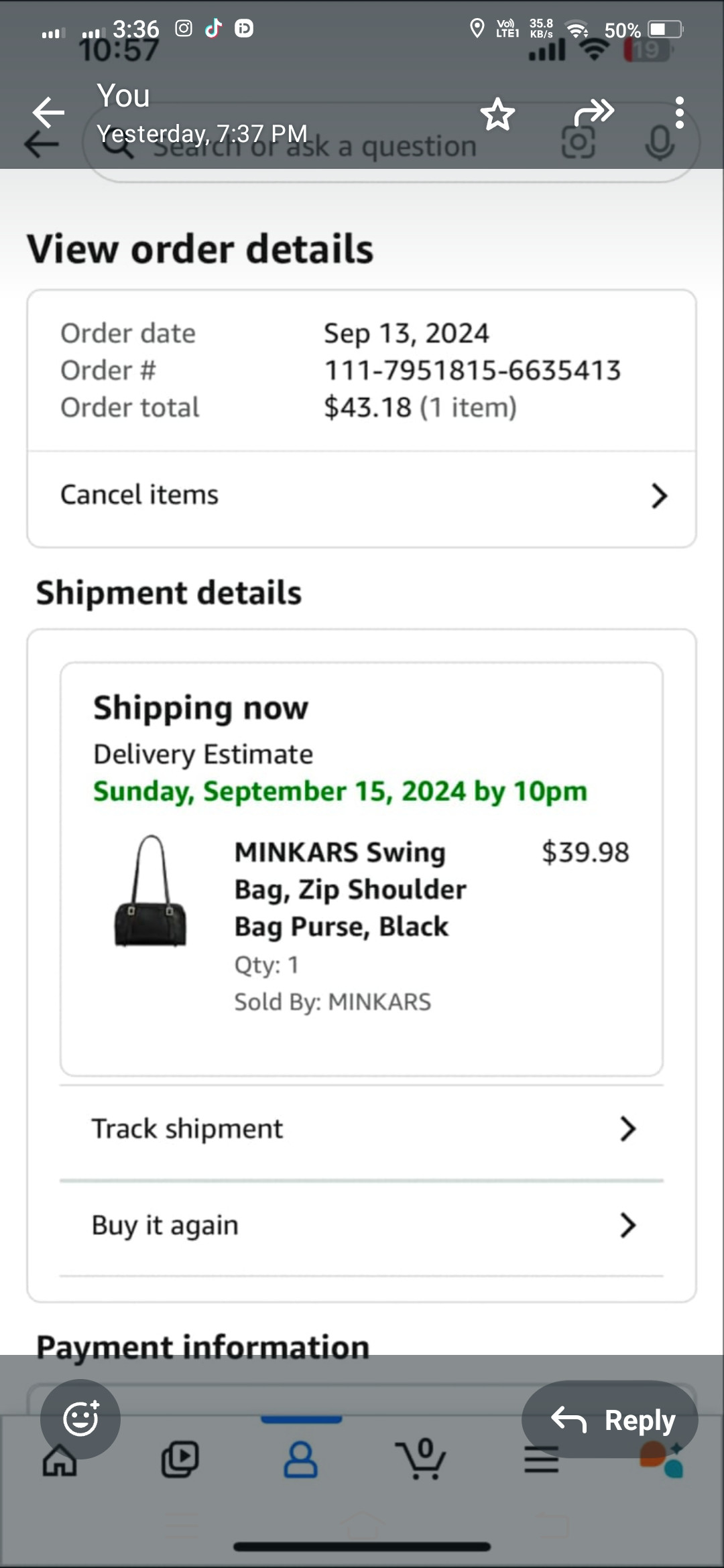Viewport: 724px width, 1568px height.
Task: Select the profile account tab icon
Action: (301, 1459)
